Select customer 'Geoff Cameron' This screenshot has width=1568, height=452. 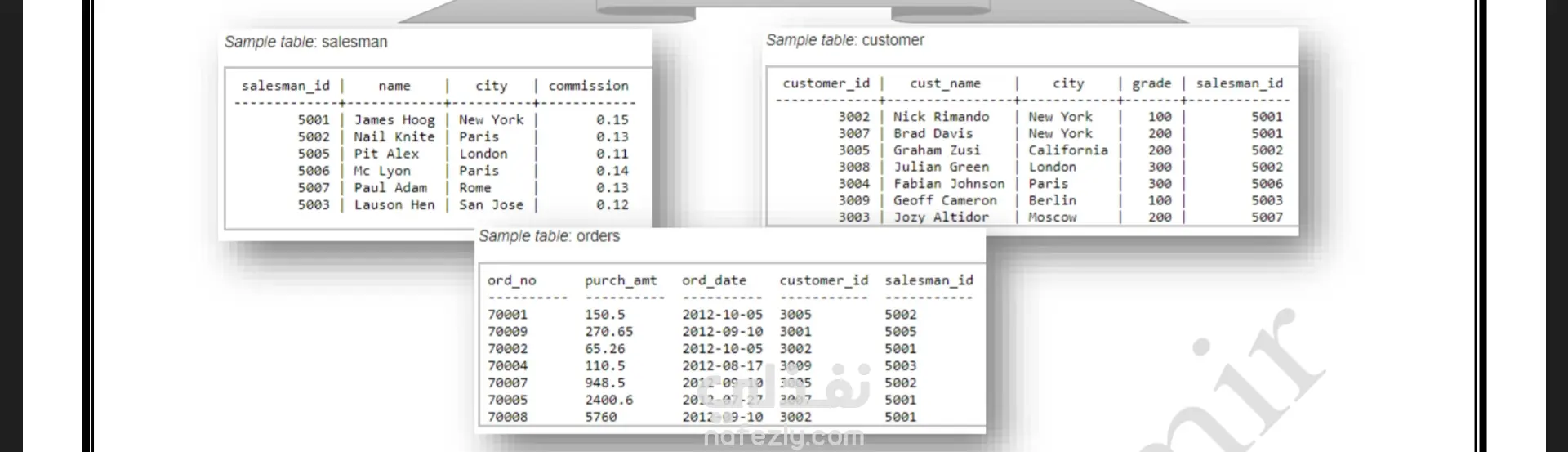click(x=945, y=200)
